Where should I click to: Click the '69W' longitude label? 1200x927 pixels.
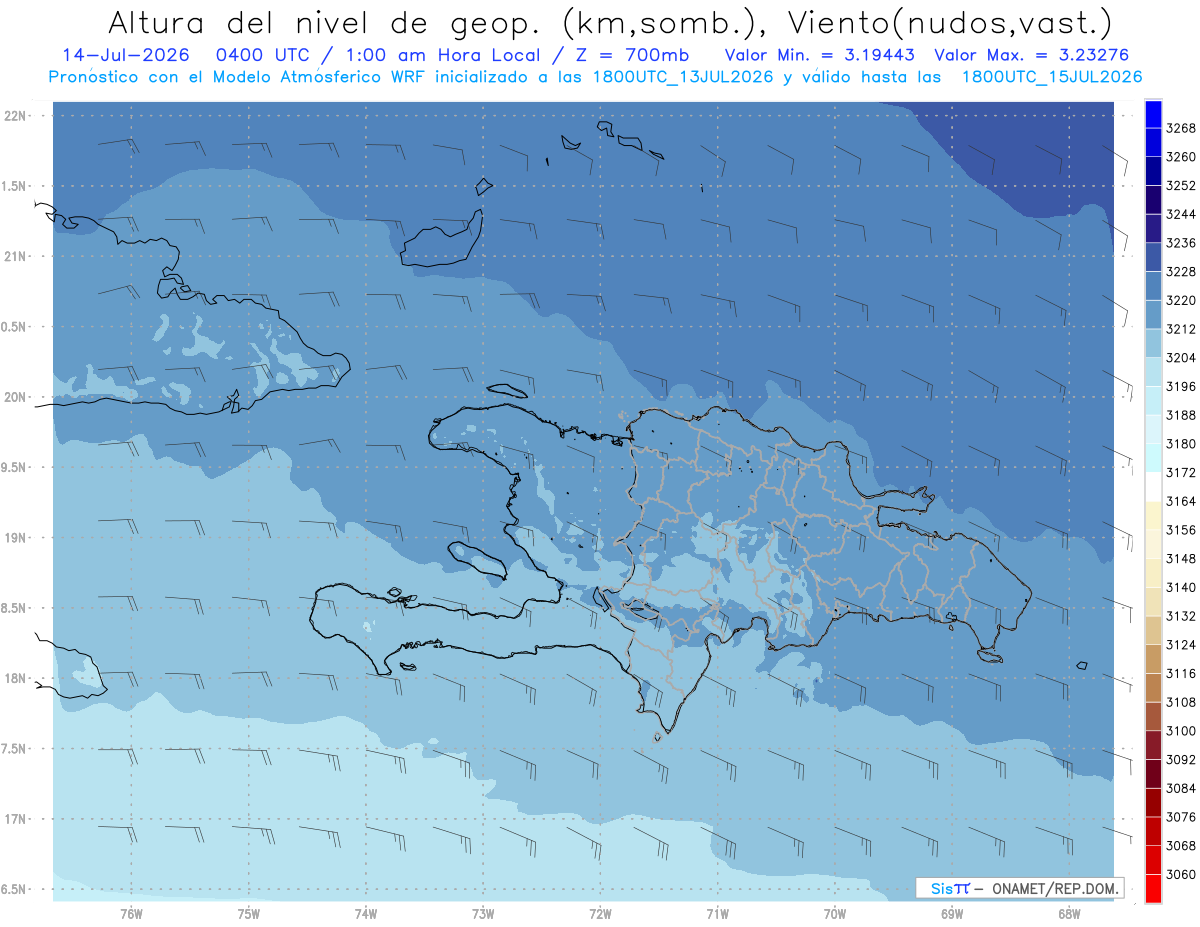click(x=952, y=914)
